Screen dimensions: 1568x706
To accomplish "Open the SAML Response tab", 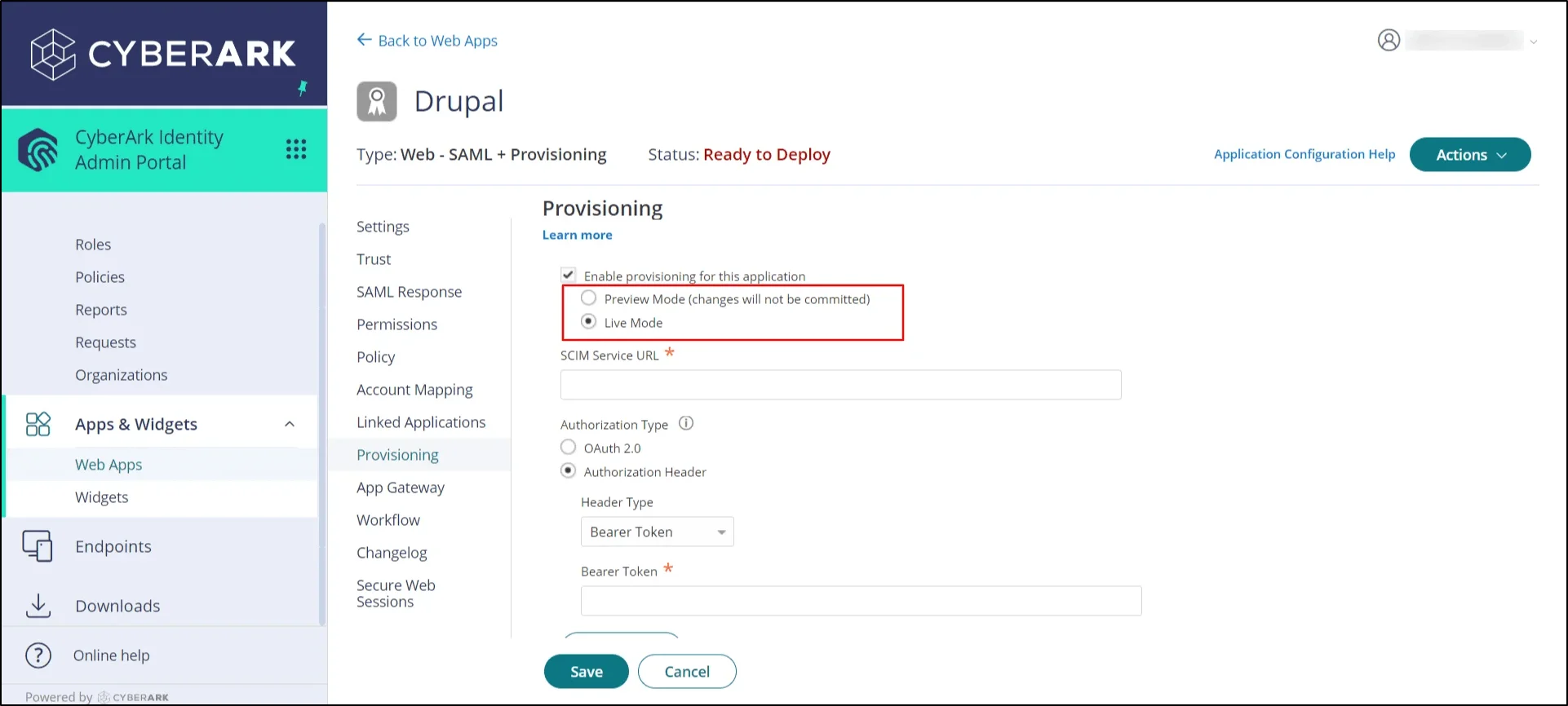I will (x=409, y=292).
